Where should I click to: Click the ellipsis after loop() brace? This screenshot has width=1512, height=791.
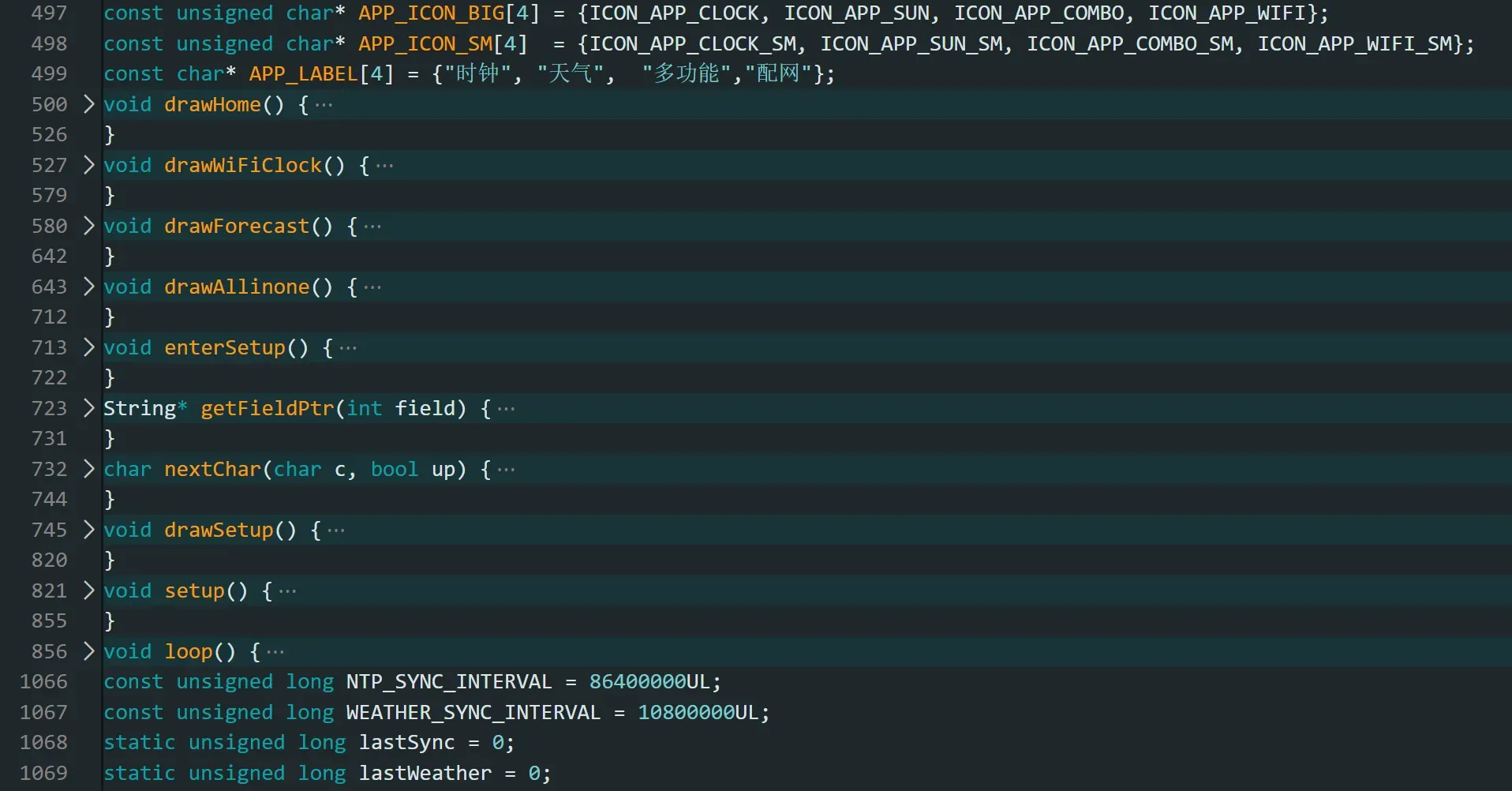275,652
